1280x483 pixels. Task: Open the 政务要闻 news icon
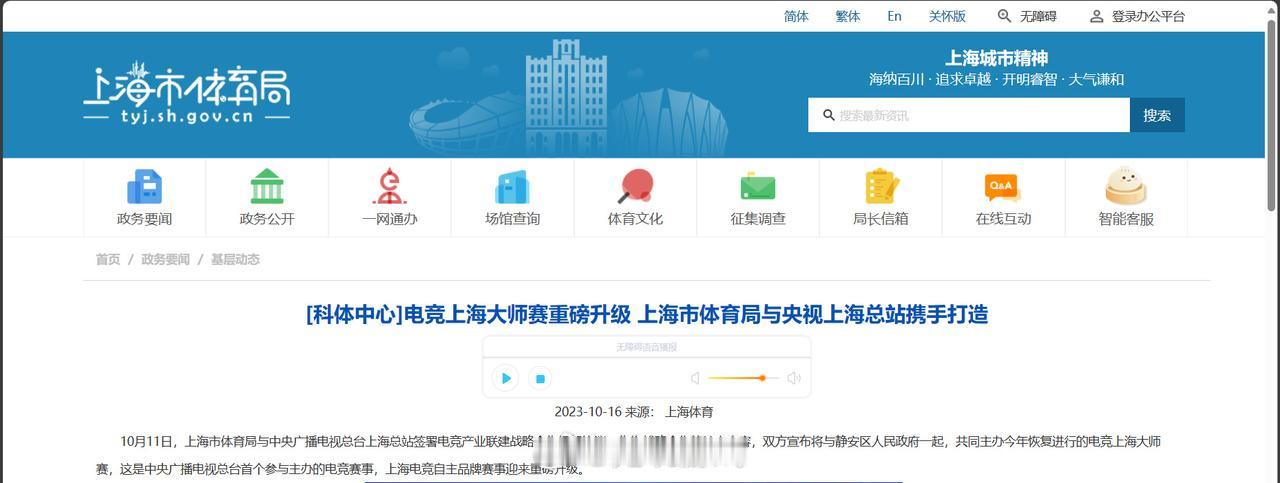[145, 187]
